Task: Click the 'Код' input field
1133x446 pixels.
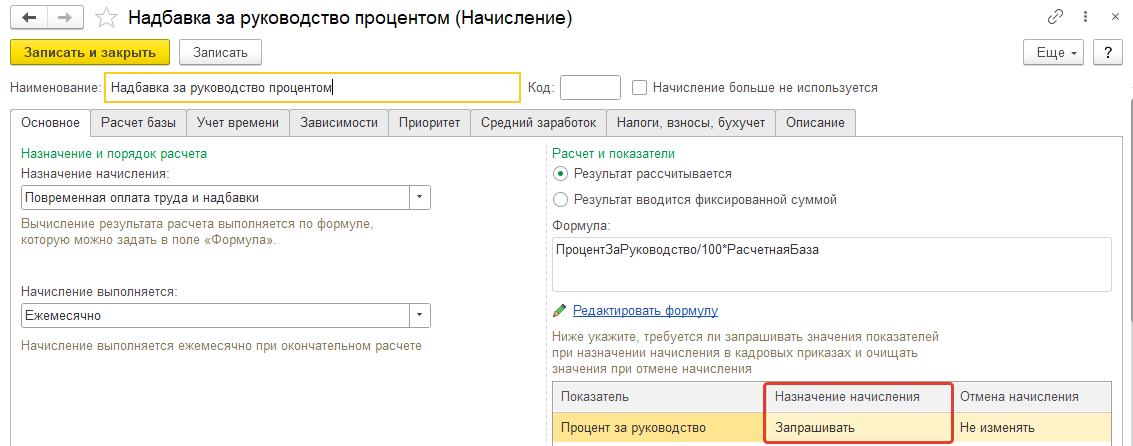Action: click(590, 87)
